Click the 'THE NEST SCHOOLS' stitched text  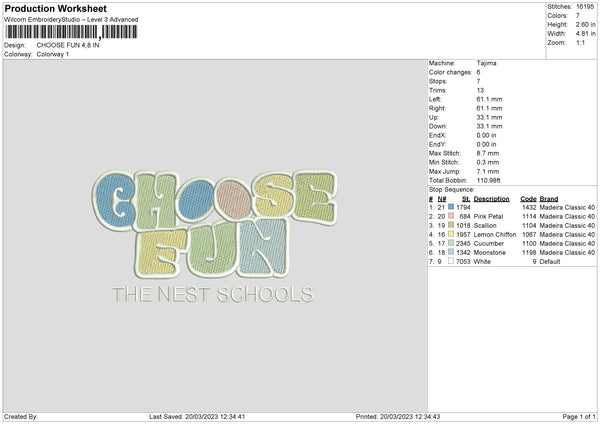click(x=213, y=294)
